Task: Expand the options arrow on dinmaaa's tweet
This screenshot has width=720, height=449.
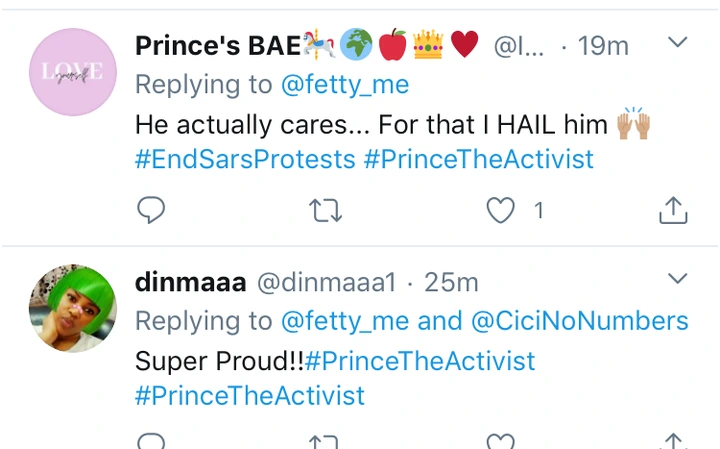Action: [x=677, y=278]
